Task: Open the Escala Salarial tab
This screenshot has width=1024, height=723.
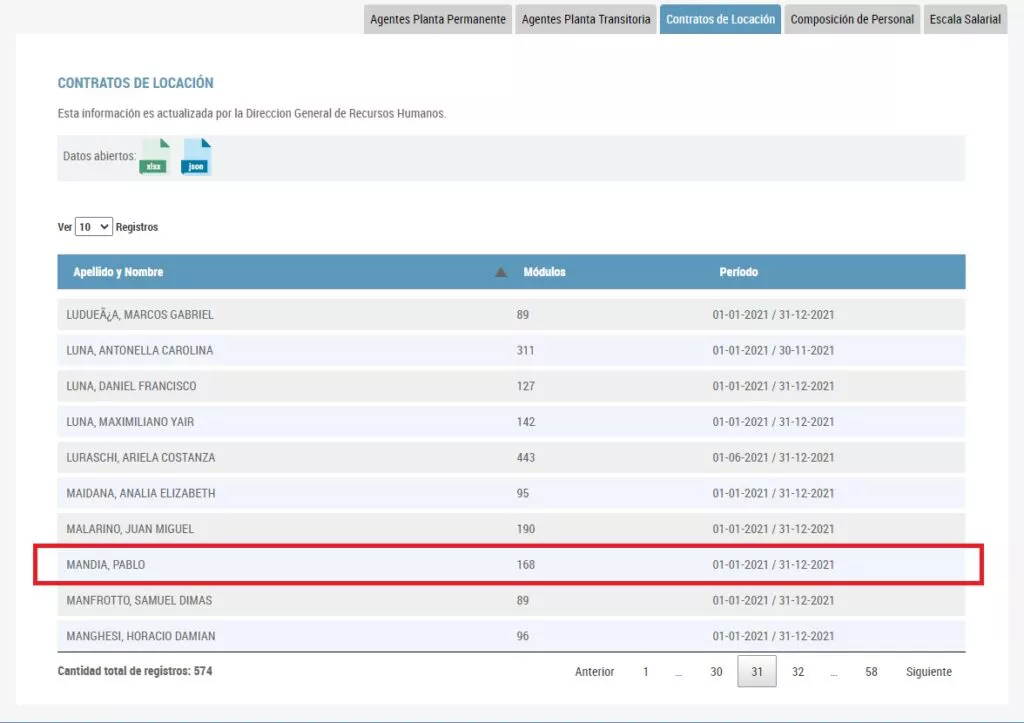Action: coord(964,19)
